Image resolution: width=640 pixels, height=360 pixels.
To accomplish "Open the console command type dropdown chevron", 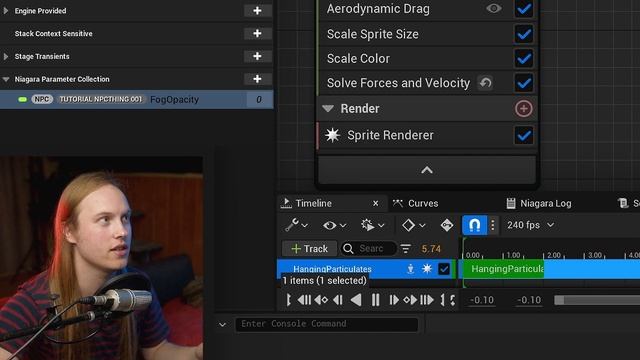I will click(x=222, y=325).
